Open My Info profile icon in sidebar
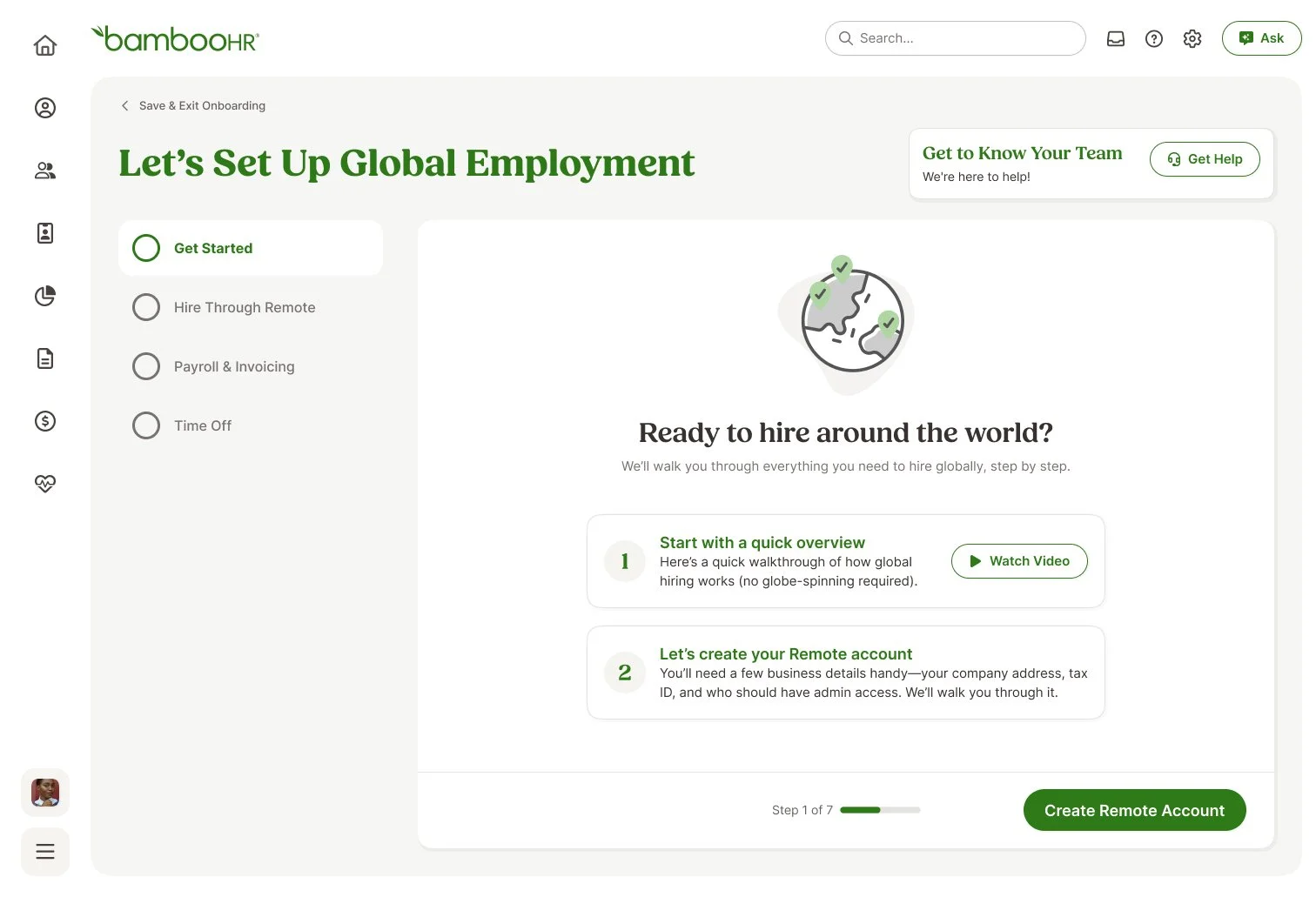Viewport: 1316px width, 897px height. 45,108
